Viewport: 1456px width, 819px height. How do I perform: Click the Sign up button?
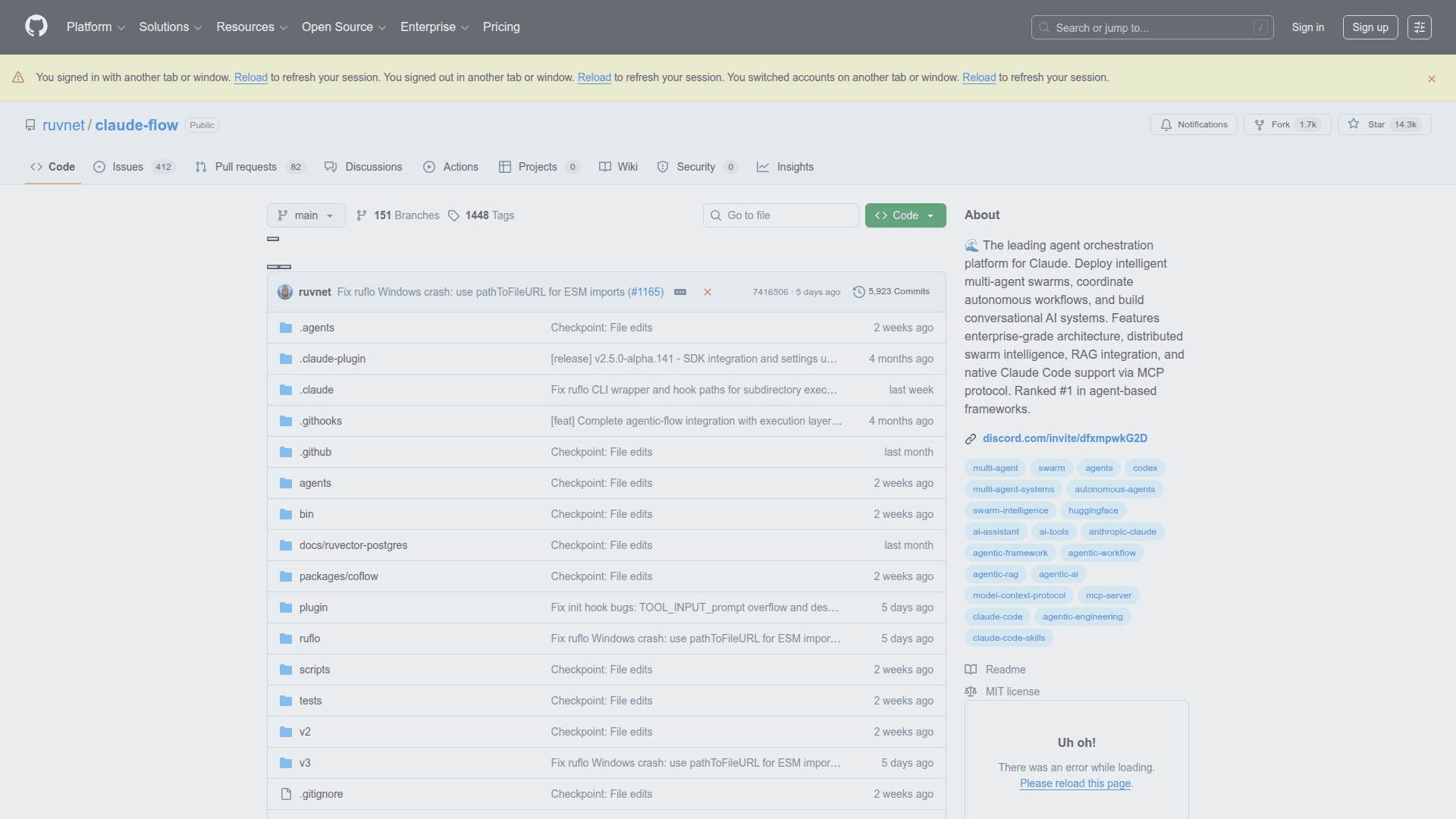click(1370, 27)
